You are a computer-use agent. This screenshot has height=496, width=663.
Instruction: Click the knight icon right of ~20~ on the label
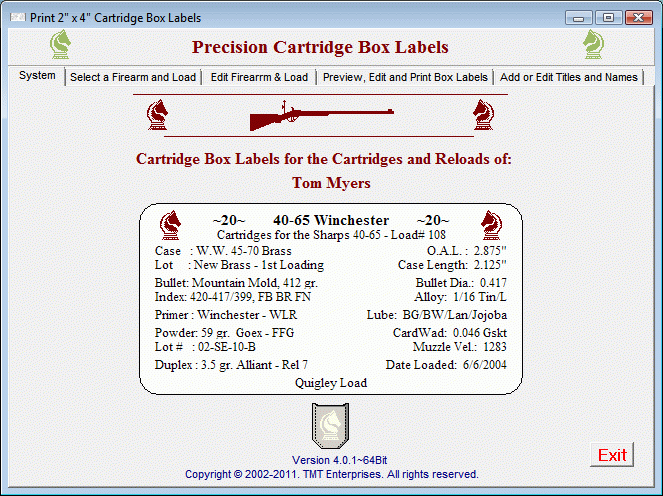(x=491, y=225)
